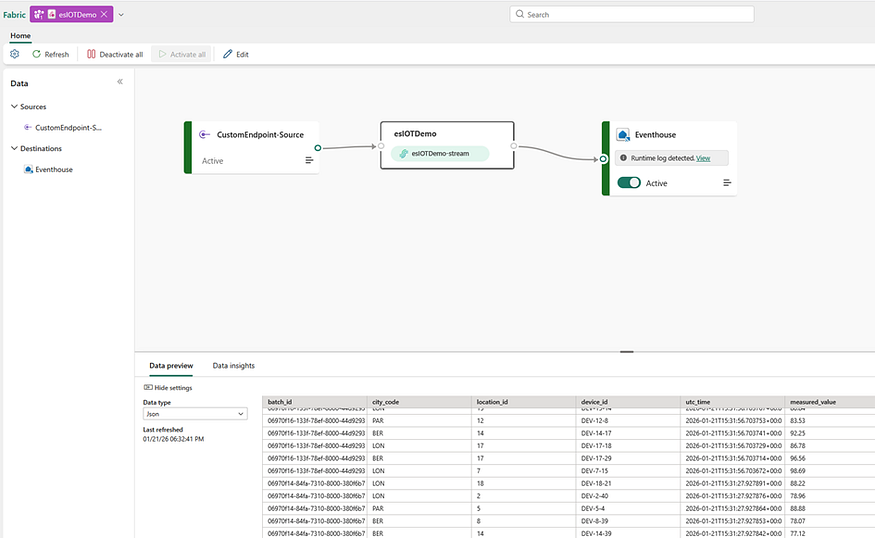Switch to the Home tab

coord(21,36)
